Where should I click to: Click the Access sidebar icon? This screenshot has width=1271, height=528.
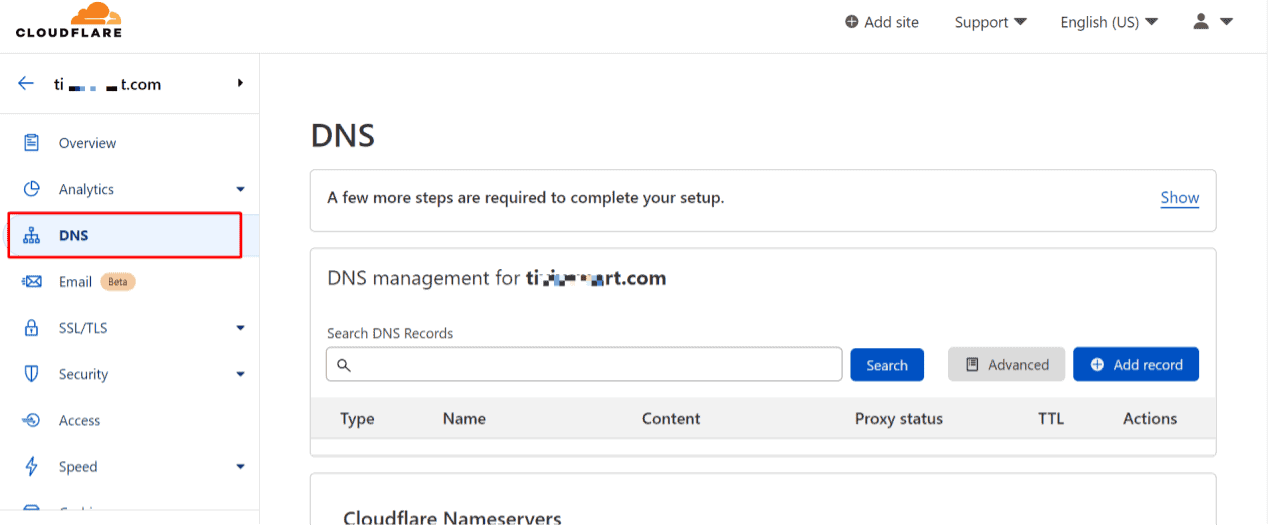click(32, 420)
